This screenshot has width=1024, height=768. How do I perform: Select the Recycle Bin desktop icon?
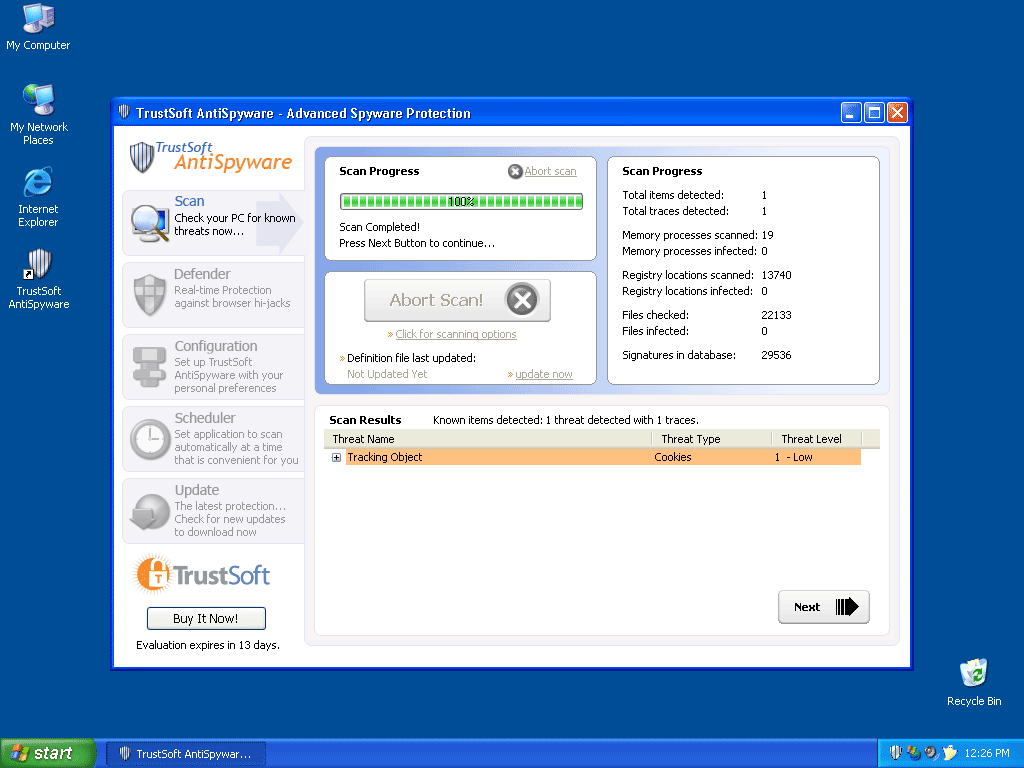click(x=973, y=674)
